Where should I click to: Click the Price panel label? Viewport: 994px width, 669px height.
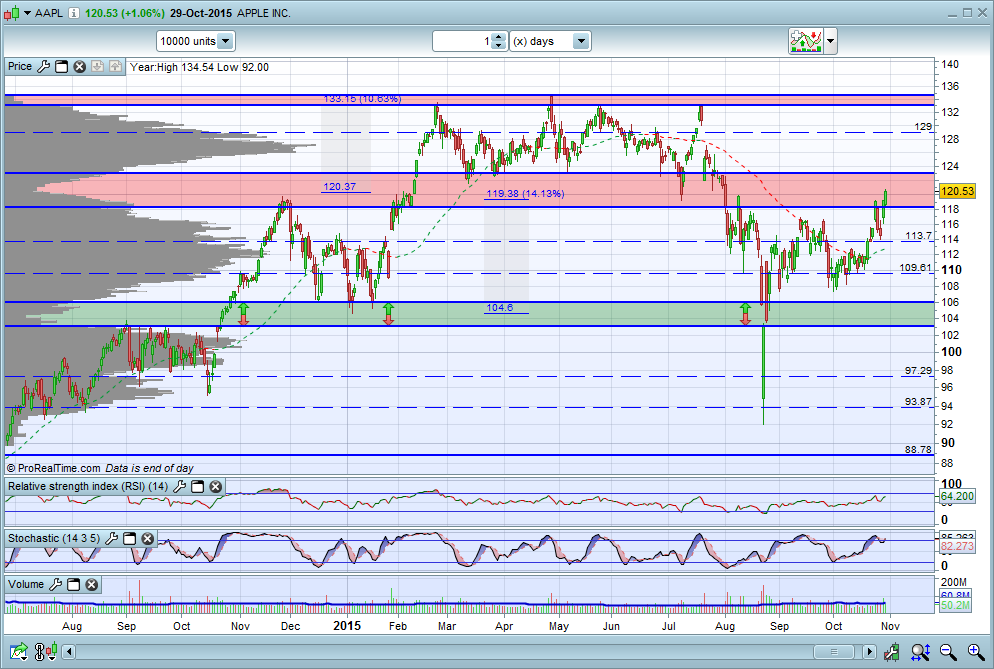coord(20,67)
